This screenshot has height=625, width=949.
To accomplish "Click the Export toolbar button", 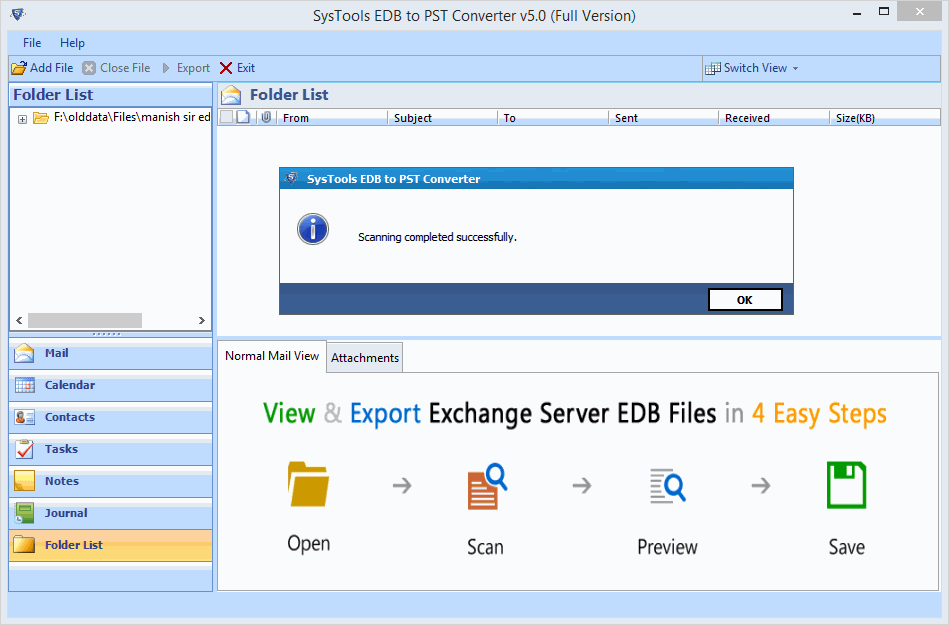I will 186,68.
